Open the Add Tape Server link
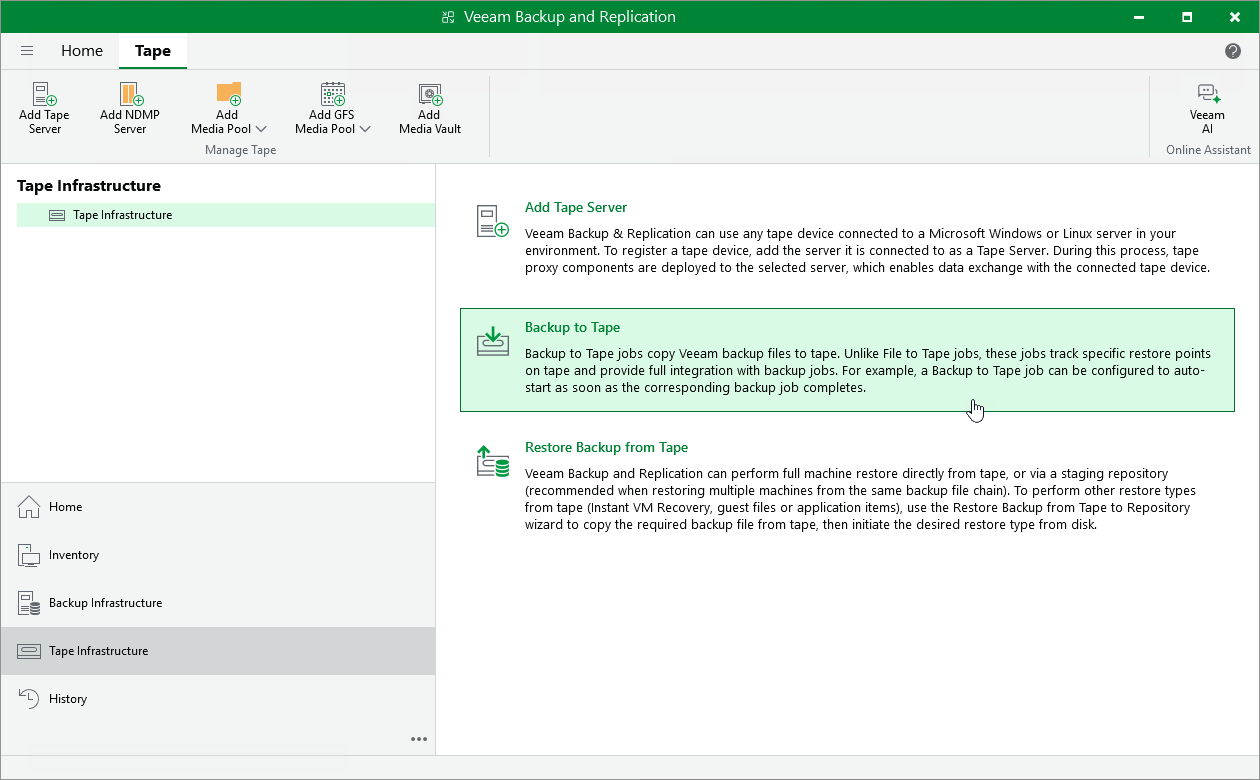 576,208
